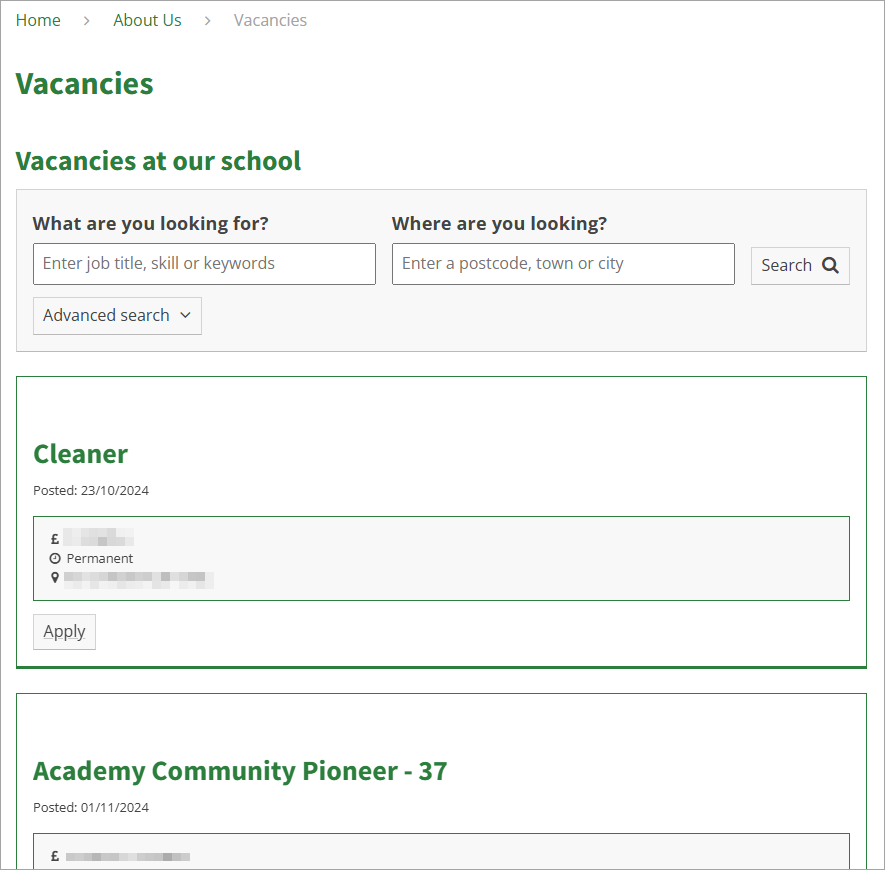Viewport: 885px width, 870px height.
Task: Focus the job title keywords field
Action: tap(204, 264)
